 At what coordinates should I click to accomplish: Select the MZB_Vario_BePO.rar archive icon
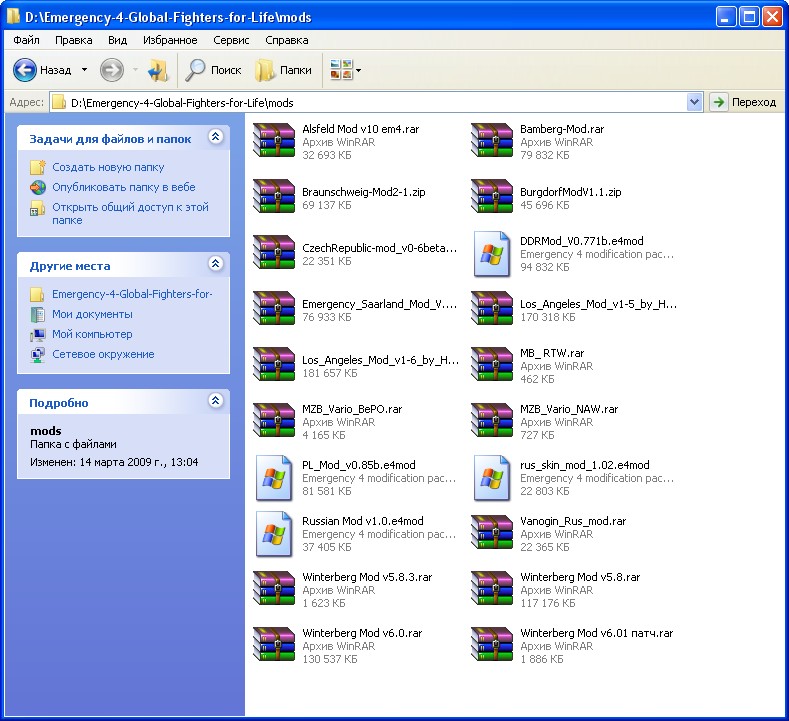pos(274,420)
